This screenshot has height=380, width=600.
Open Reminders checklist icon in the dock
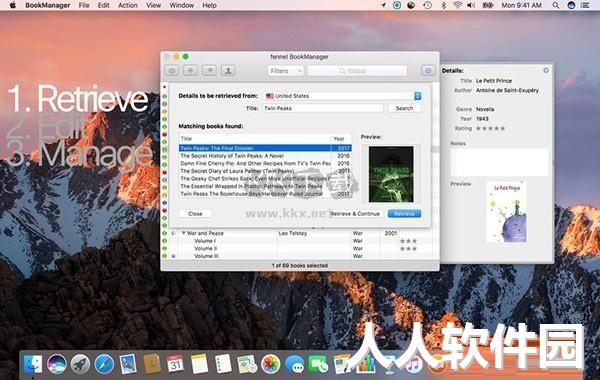(x=223, y=364)
